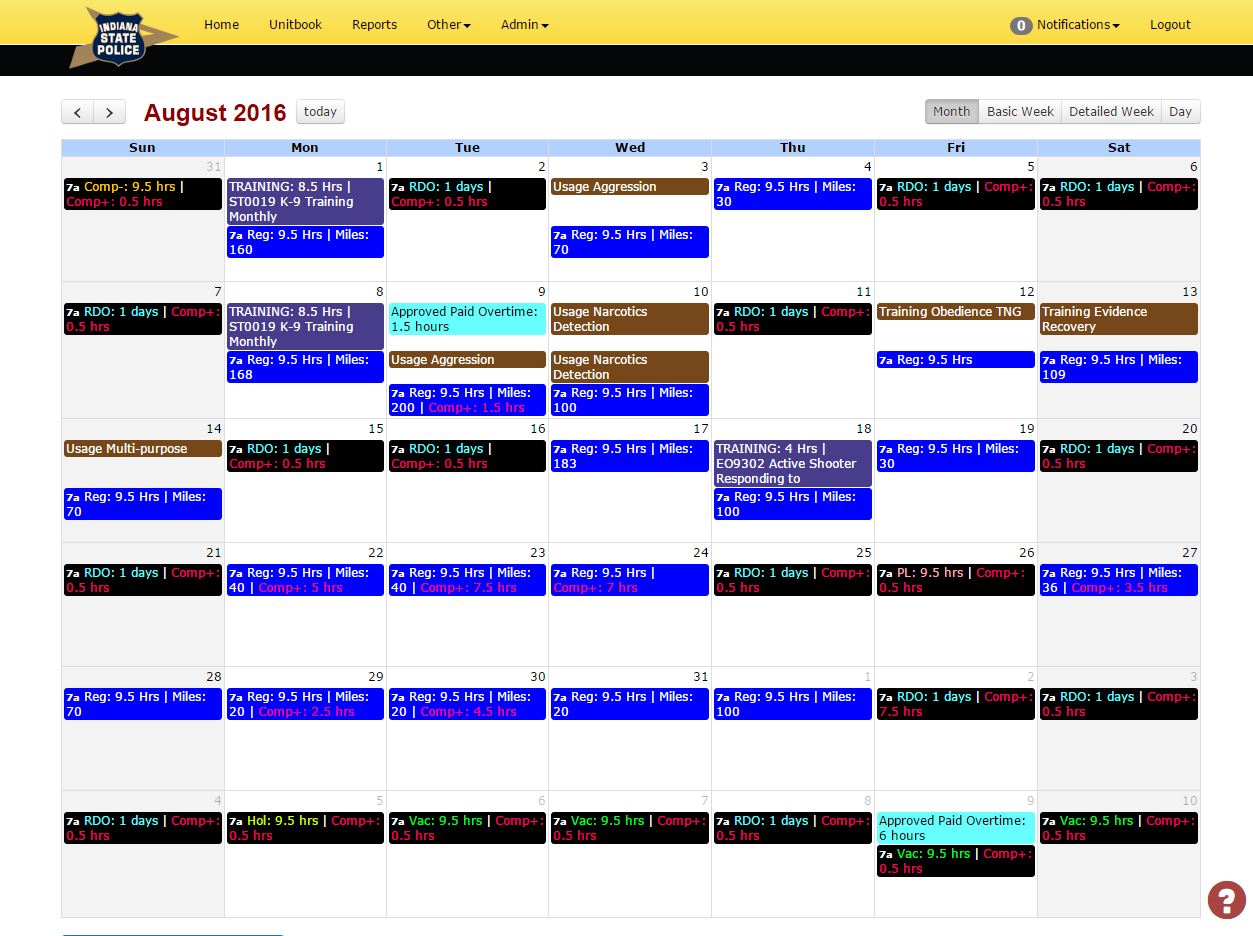
Task: Open Training Evidence Recovery event
Action: point(1119,319)
